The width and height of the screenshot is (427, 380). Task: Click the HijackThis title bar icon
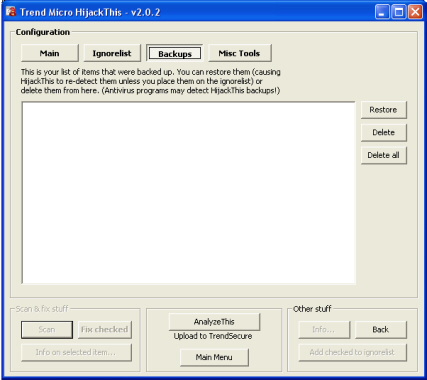click(11, 12)
